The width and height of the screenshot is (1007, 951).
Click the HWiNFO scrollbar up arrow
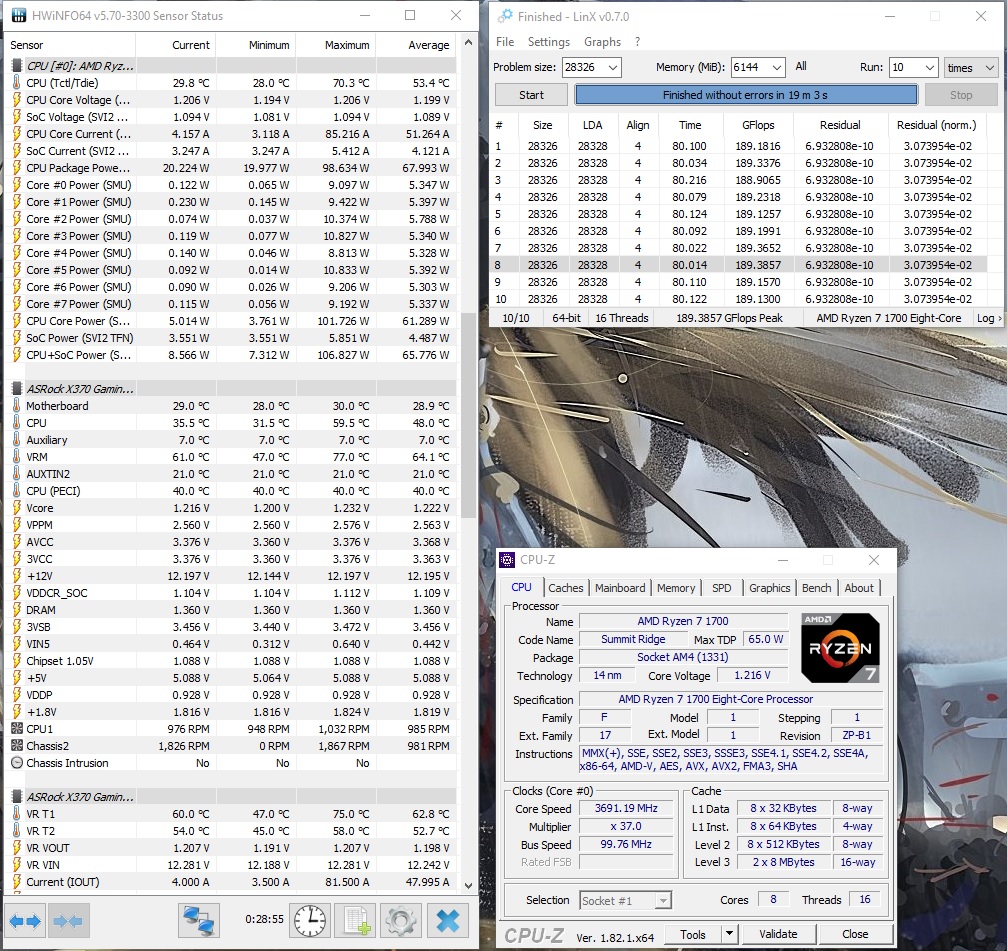click(x=469, y=43)
